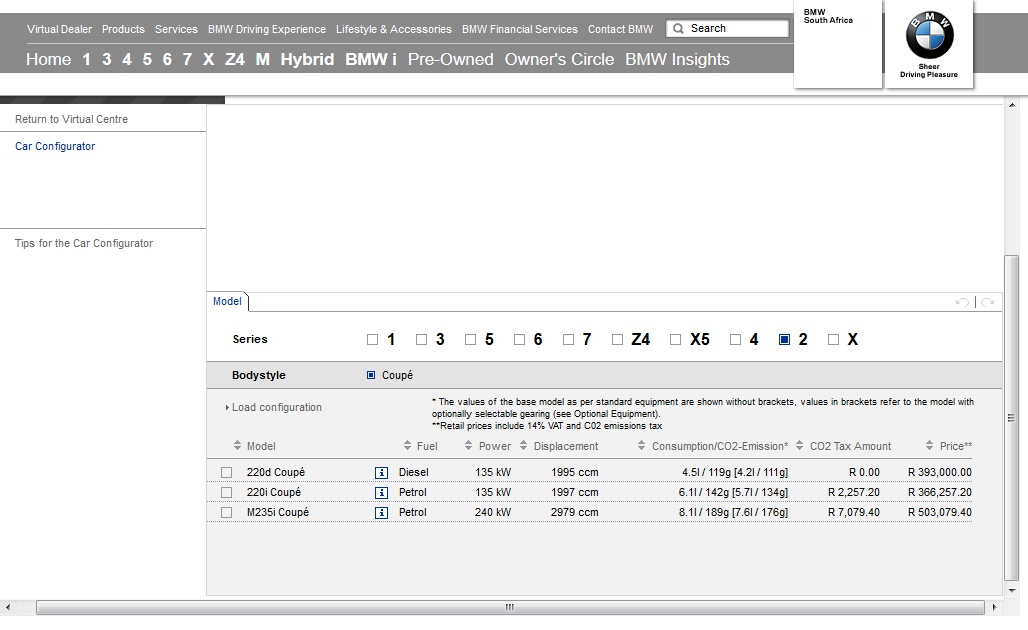
Task: Select the 220d Coupé checkbox
Action: click(226, 472)
